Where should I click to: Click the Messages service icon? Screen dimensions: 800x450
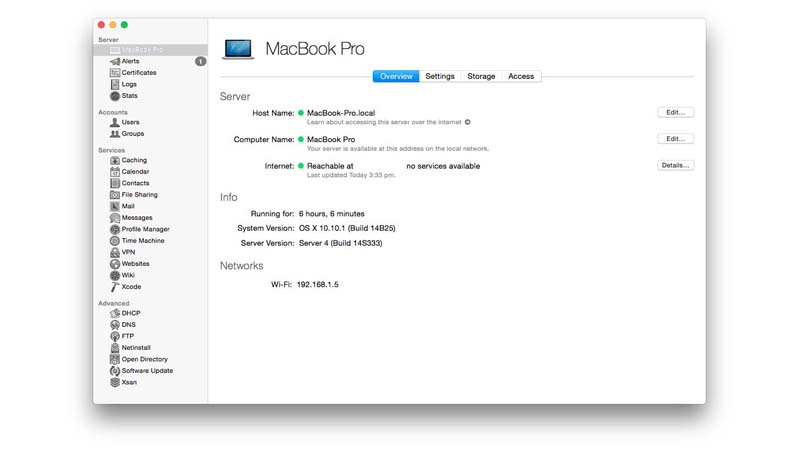pyautogui.click(x=115, y=218)
